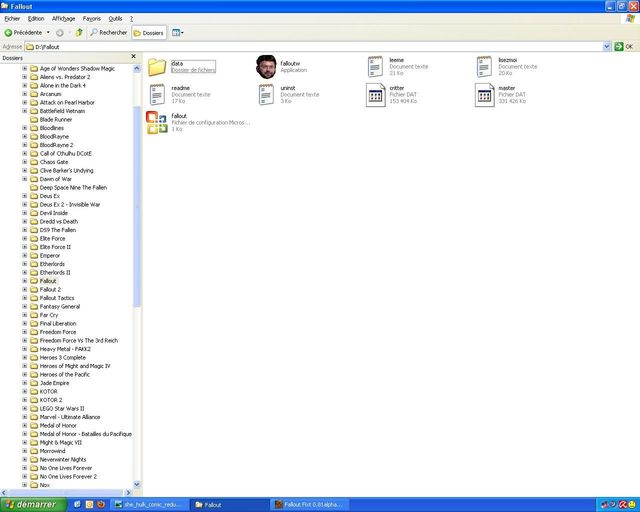The height and width of the screenshot is (512, 640).
Task: Open the leeme text document icon
Action: [x=375, y=67]
